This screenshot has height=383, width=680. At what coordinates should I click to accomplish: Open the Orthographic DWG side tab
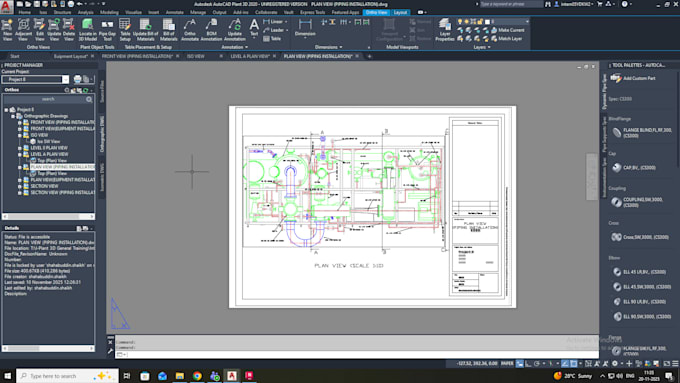pyautogui.click(x=102, y=134)
